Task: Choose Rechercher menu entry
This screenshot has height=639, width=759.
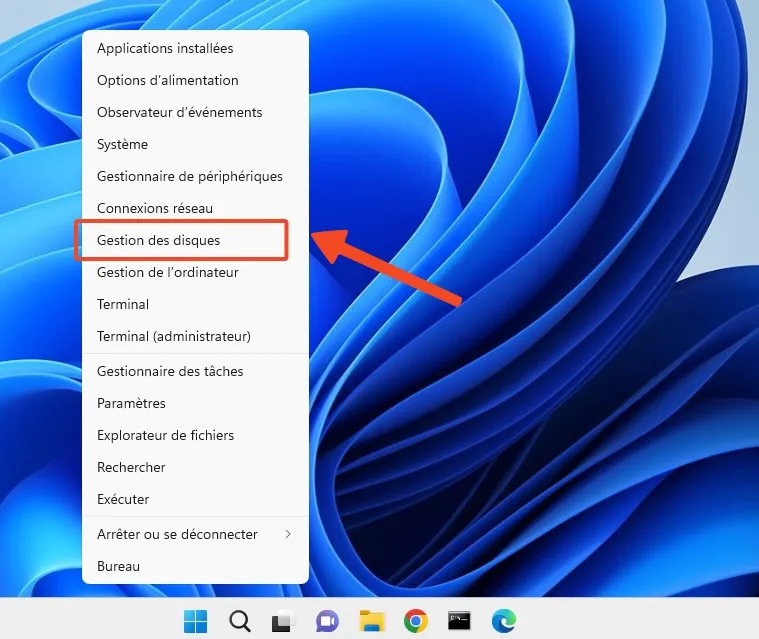Action: tap(196, 467)
